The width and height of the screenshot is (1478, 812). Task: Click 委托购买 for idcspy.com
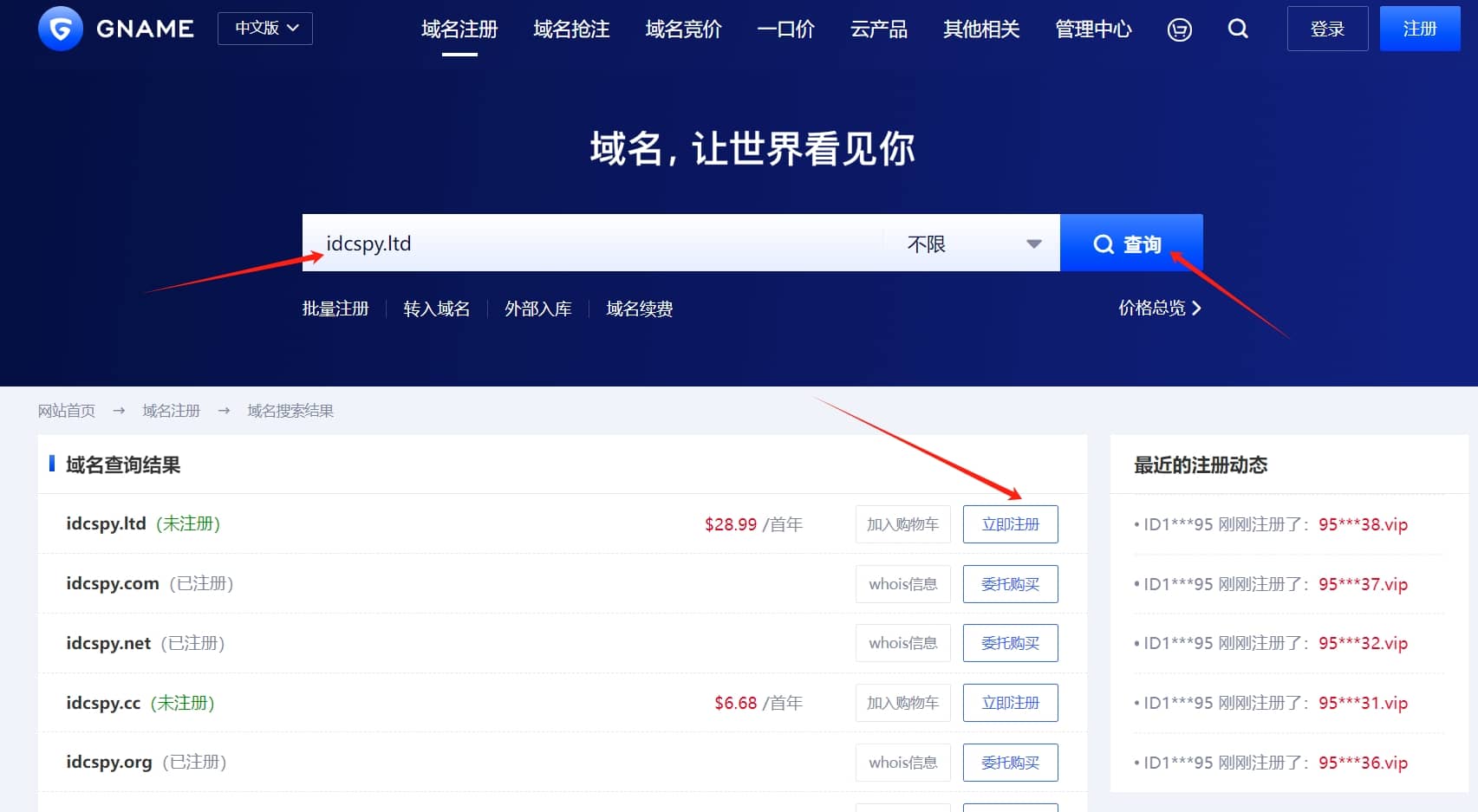click(x=1011, y=584)
